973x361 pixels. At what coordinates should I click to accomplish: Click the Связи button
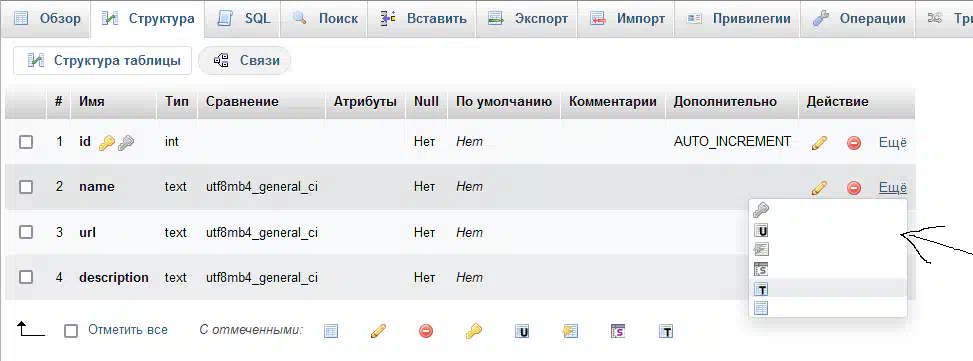246,61
